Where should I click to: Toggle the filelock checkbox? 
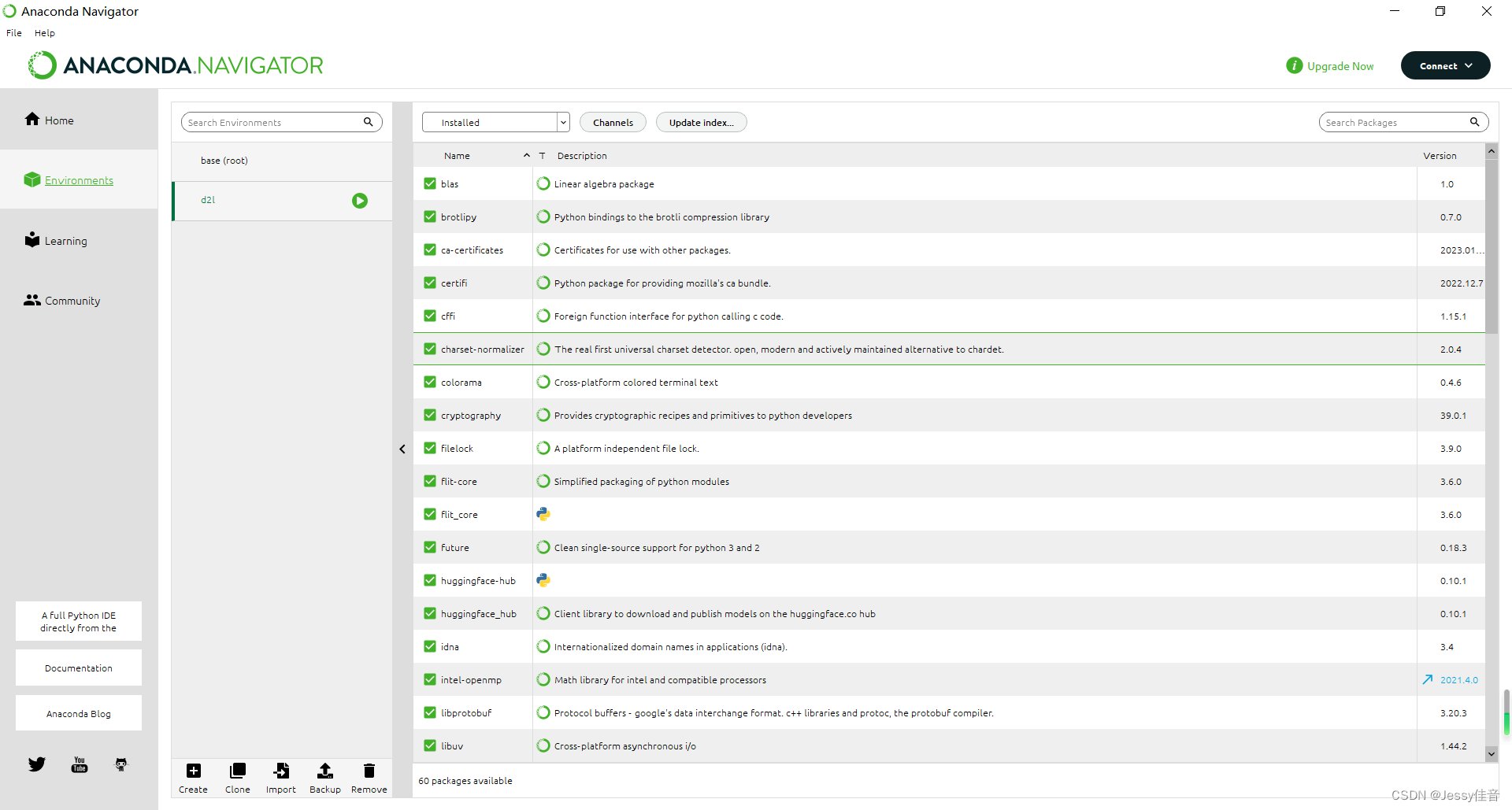pos(430,448)
